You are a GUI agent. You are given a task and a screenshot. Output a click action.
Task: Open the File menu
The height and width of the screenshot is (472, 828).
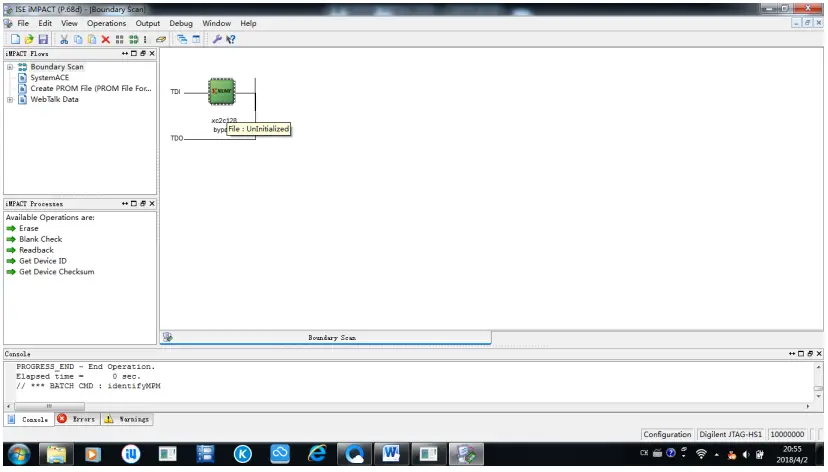tap(23, 23)
